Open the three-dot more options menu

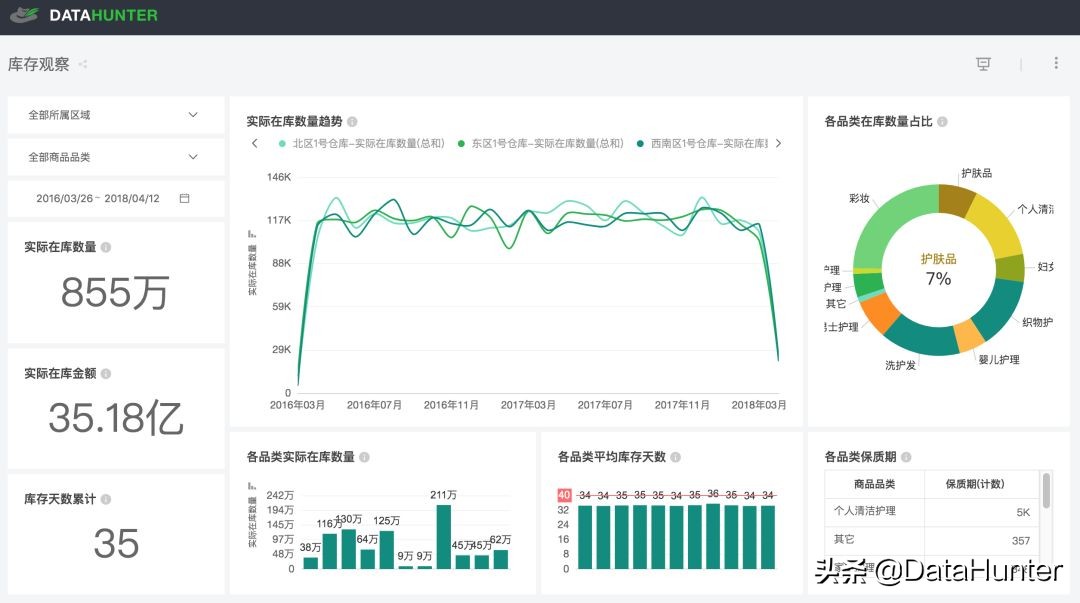coord(1056,63)
